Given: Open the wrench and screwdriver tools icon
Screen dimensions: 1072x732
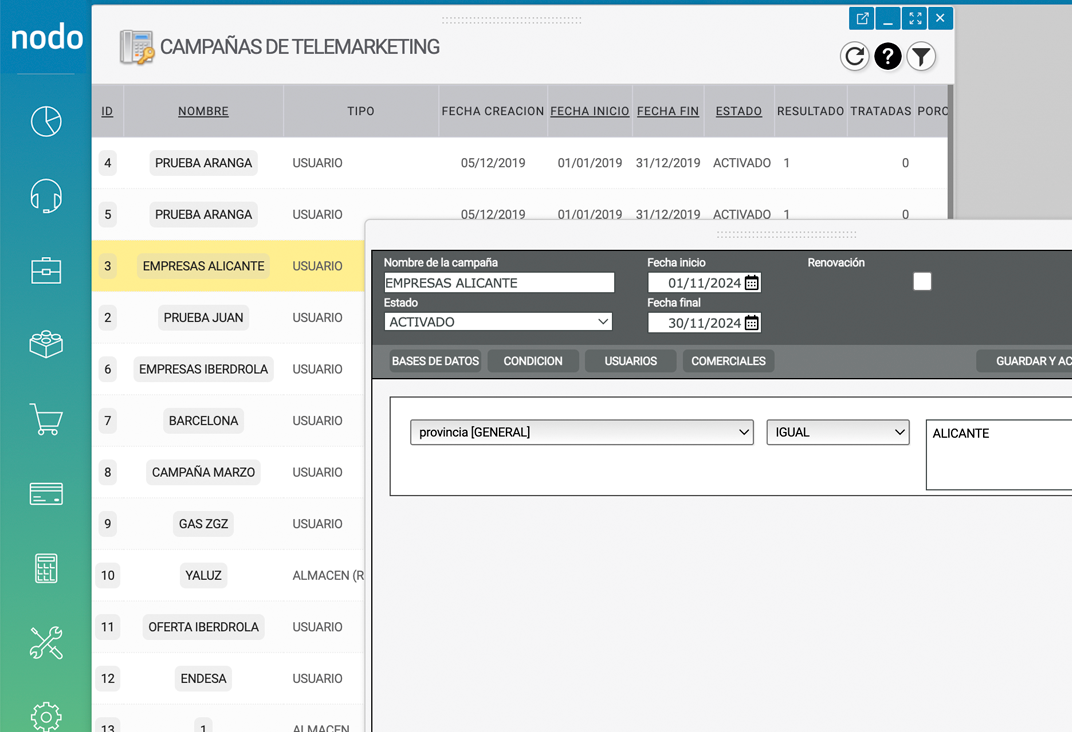Looking at the screenshot, I should click(x=46, y=642).
